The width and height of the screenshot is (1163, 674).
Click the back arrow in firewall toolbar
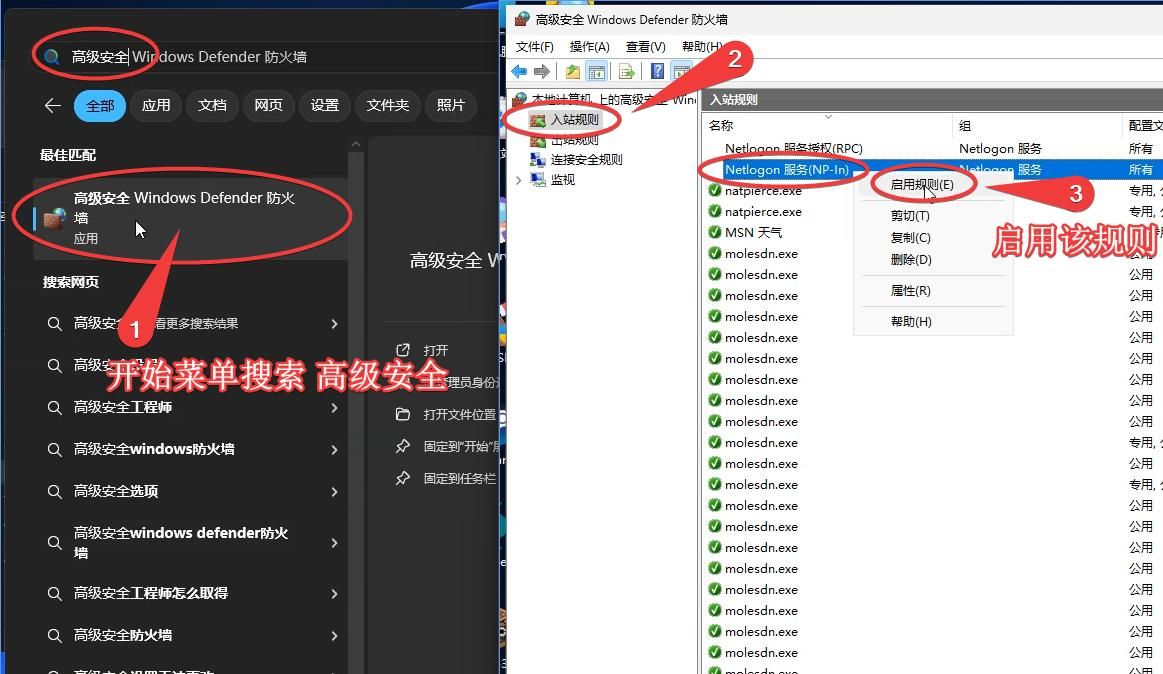pyautogui.click(x=519, y=71)
